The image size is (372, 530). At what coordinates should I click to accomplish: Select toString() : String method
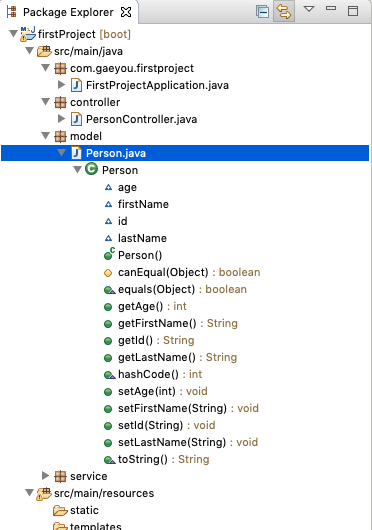[164, 459]
